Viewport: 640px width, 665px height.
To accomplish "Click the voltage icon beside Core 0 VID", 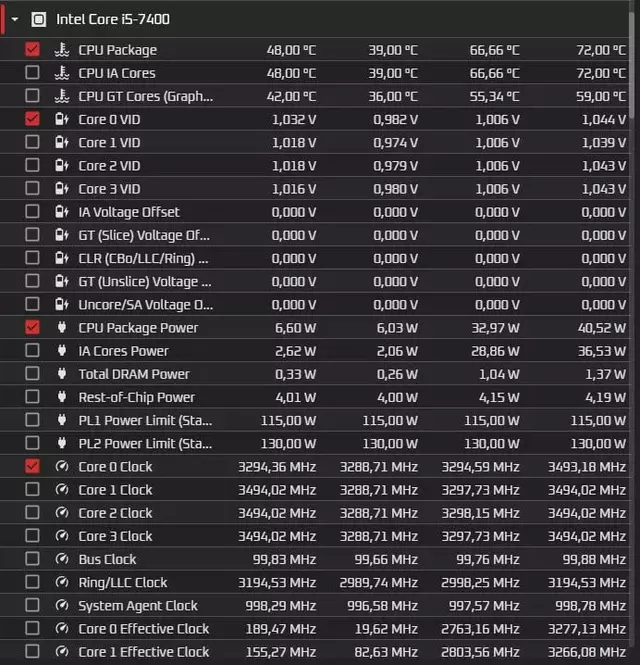I will coord(62,119).
